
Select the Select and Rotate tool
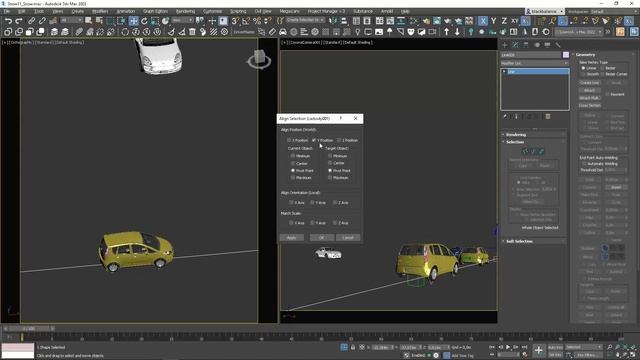[144, 21]
